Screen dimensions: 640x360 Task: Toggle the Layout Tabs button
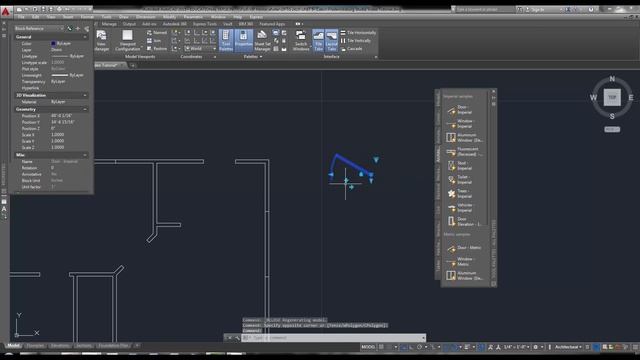tap(331, 40)
